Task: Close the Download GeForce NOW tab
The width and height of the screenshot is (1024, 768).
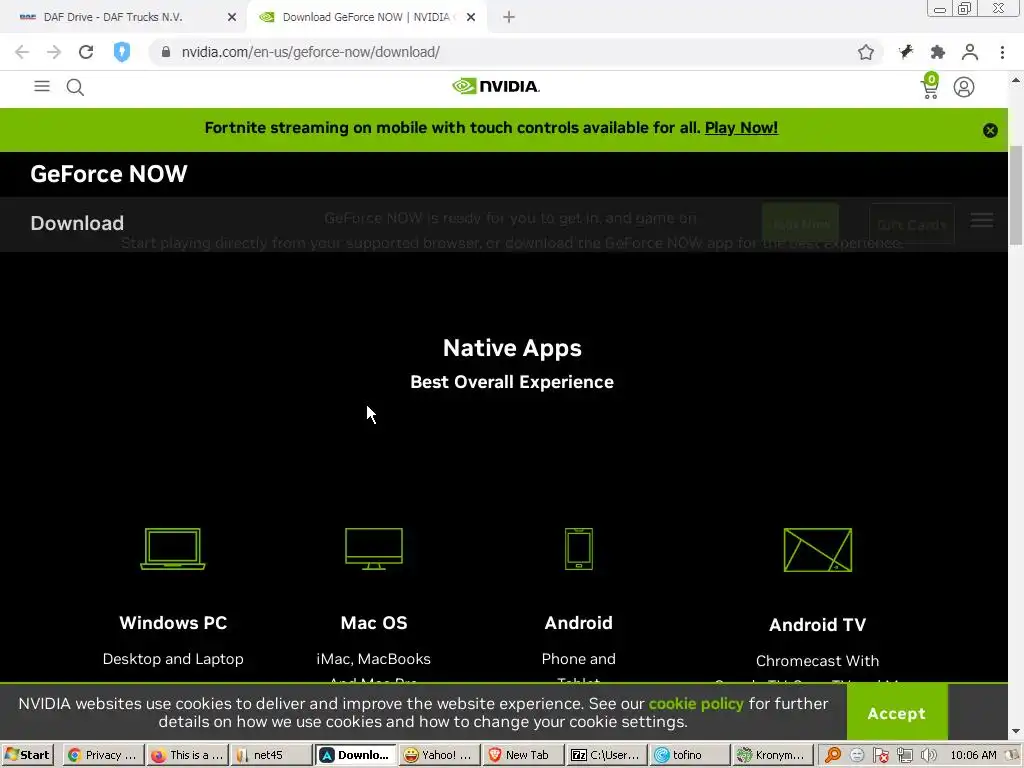Action: coord(471,17)
